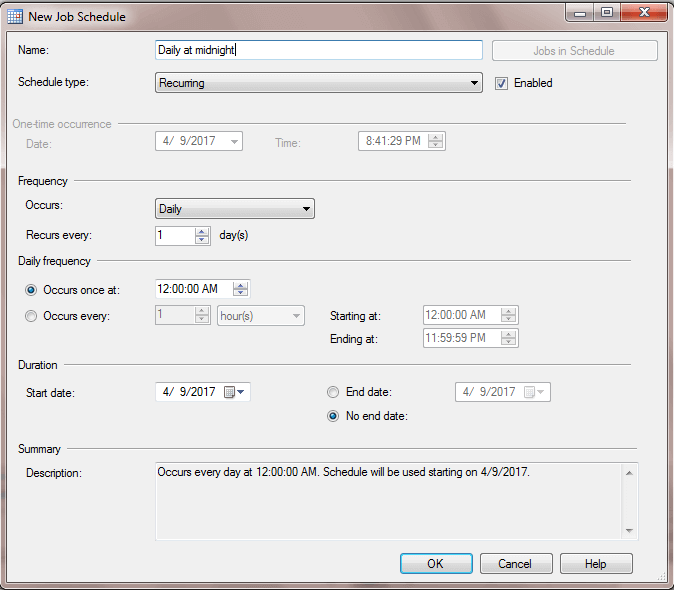This screenshot has width=674, height=590.
Task: Select the No end date radio button
Action: (x=333, y=416)
